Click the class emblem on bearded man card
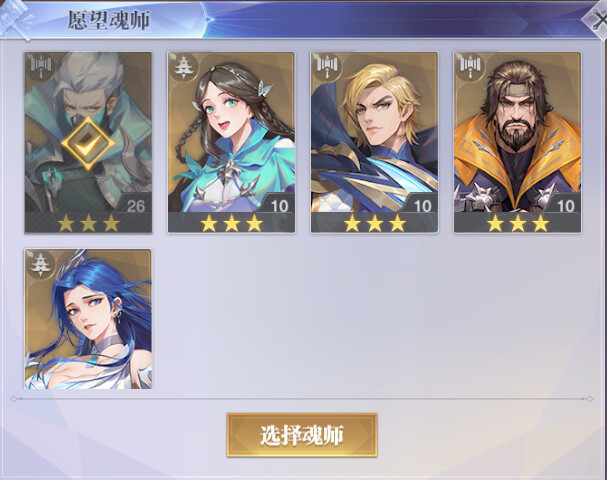This screenshot has width=607, height=480. (x=470, y=65)
